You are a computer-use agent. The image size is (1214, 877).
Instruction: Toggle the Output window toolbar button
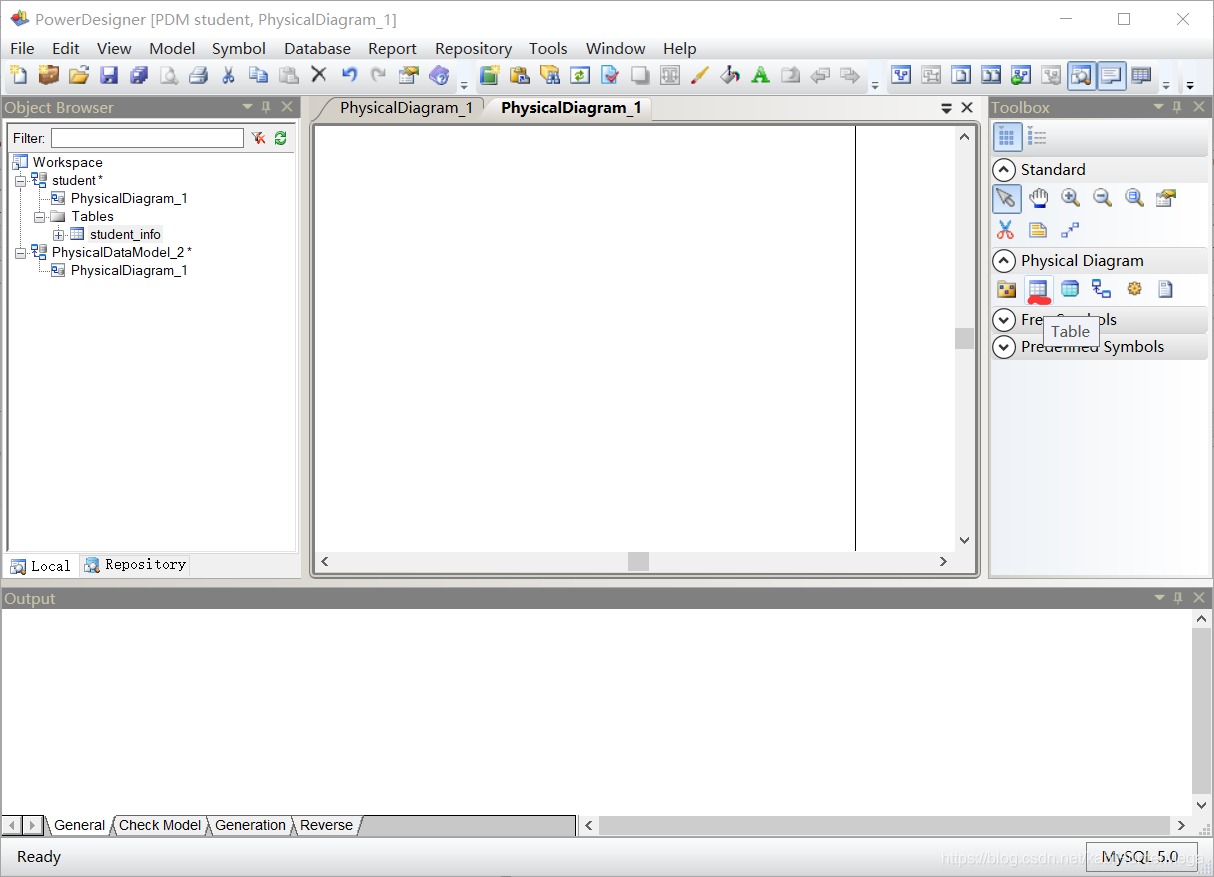pos(1111,75)
